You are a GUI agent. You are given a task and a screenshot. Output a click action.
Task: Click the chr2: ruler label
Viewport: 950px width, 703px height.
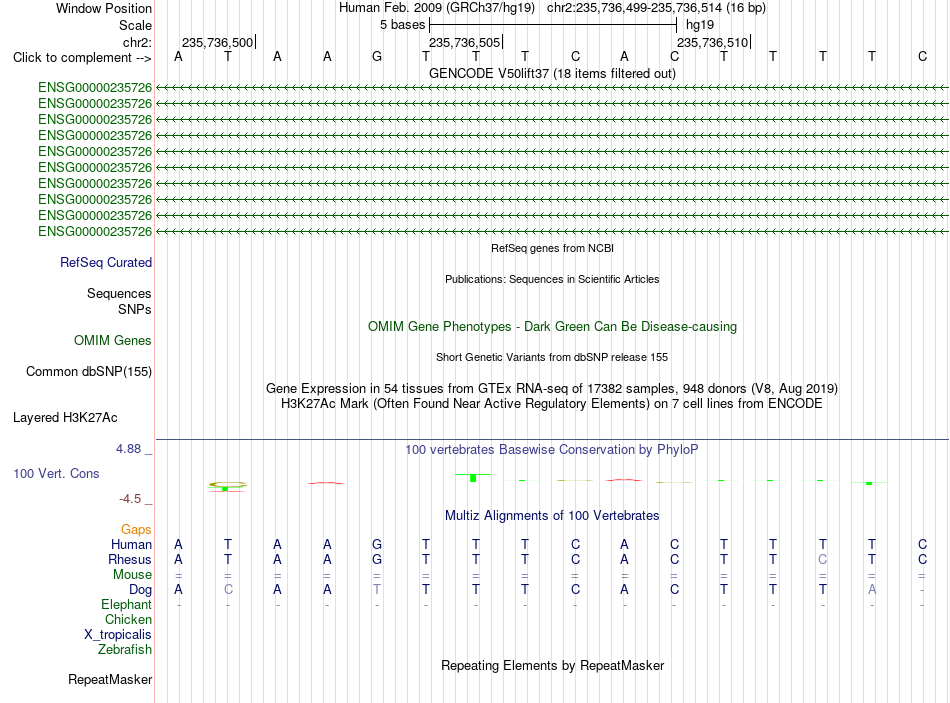pos(137,42)
